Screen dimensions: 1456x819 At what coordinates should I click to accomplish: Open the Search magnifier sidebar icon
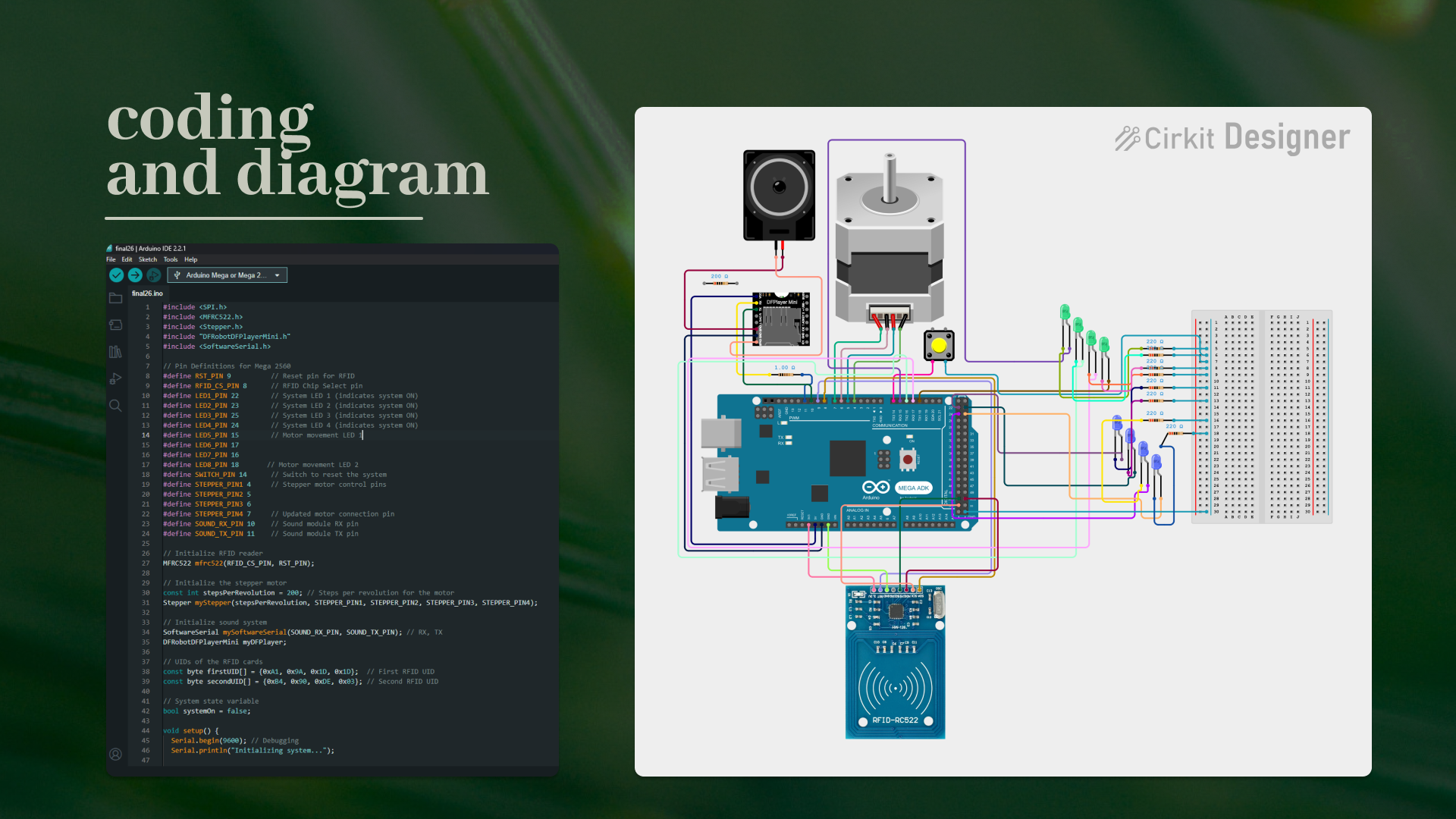(x=115, y=406)
